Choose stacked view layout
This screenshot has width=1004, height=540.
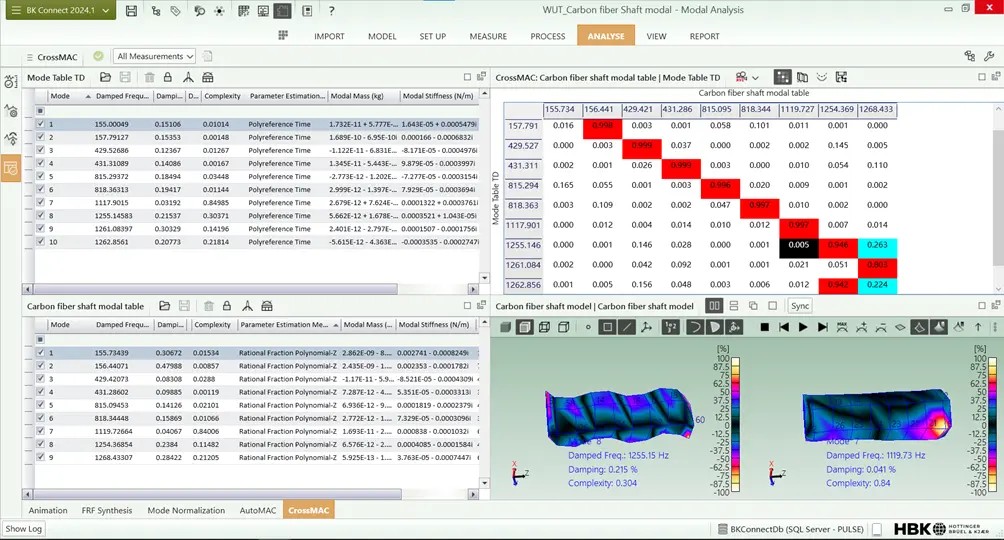(x=734, y=306)
